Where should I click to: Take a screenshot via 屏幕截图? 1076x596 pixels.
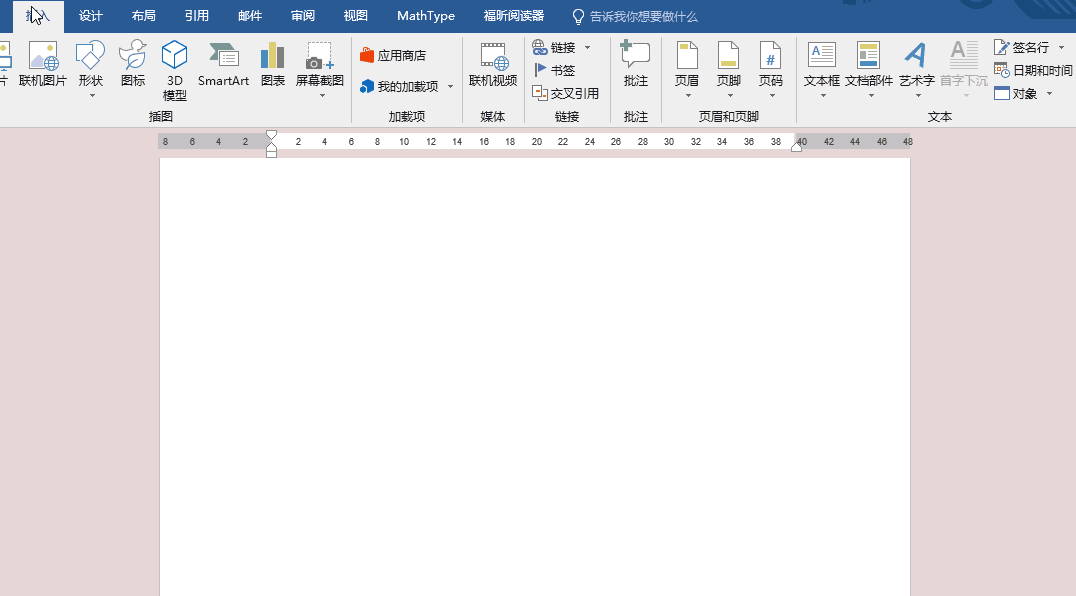(x=320, y=63)
